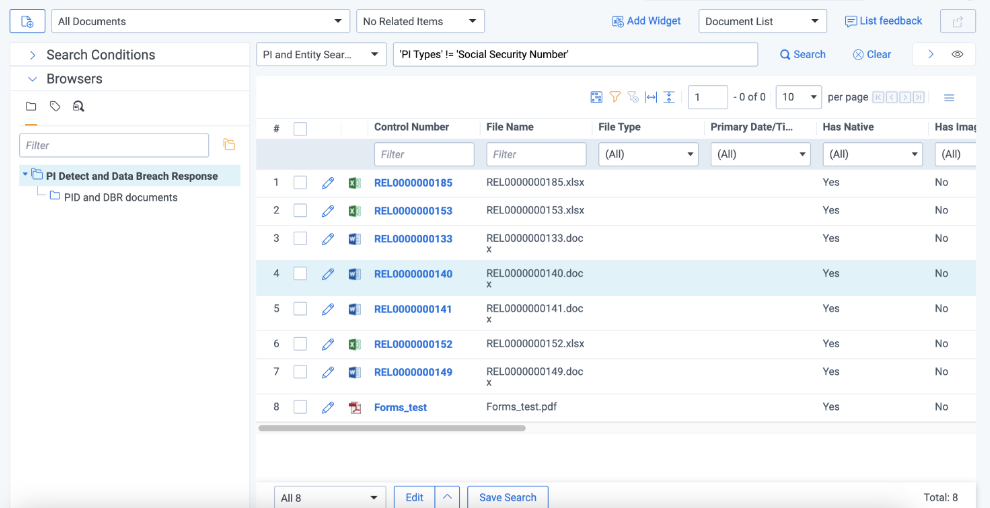The height and width of the screenshot is (508, 990).
Task: Open the hamburger list menu icon
Action: pyautogui.click(x=949, y=97)
